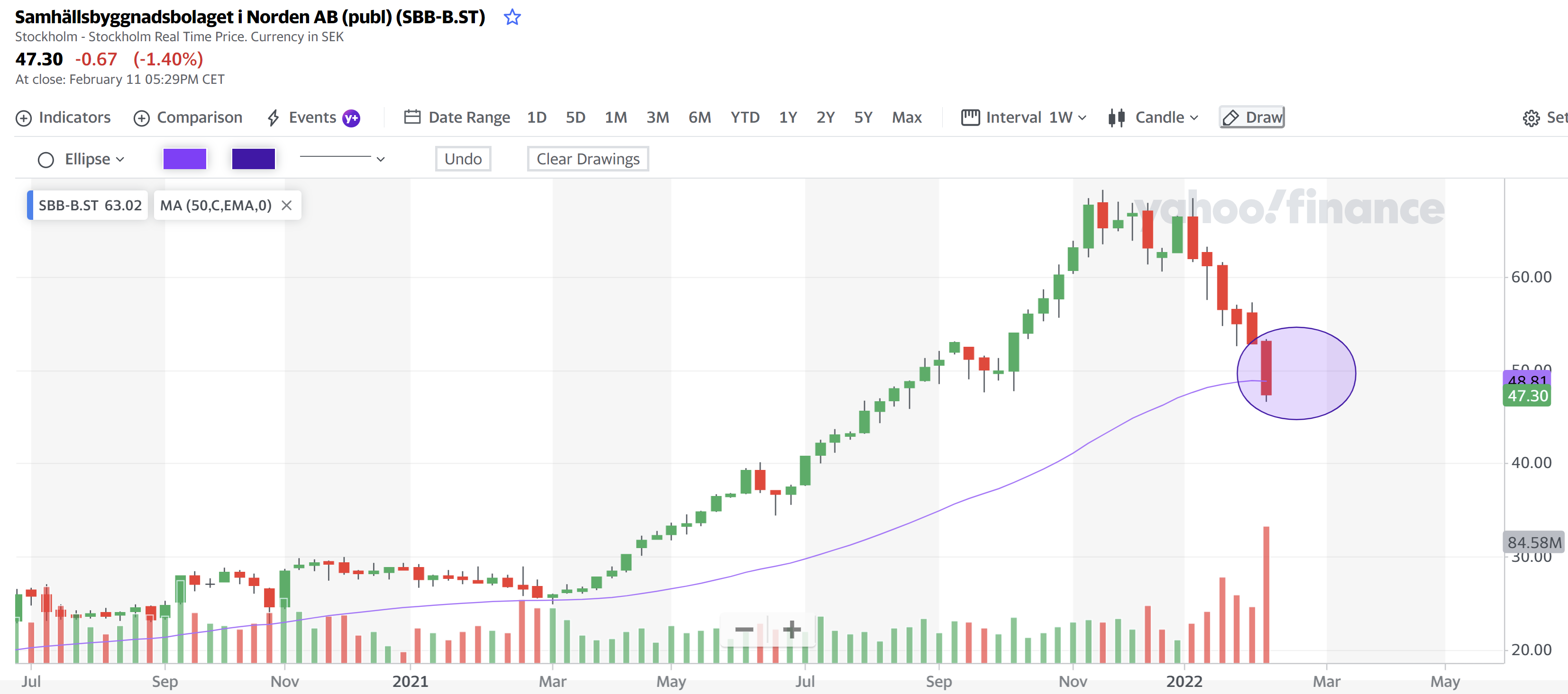This screenshot has width=1568, height=694.
Task: Click the Events lightning bolt icon
Action: [273, 118]
